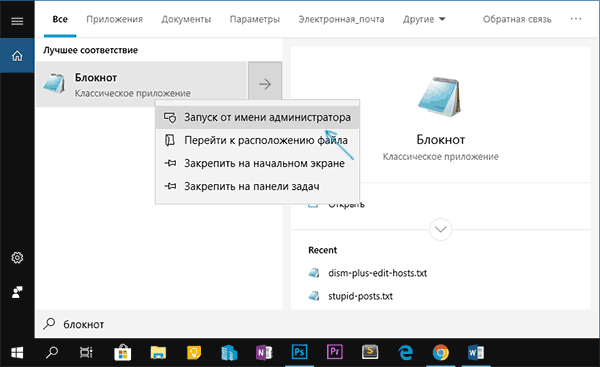Click the Notepad icon in best match
Screen dimensions: 600x367
click(x=54, y=83)
